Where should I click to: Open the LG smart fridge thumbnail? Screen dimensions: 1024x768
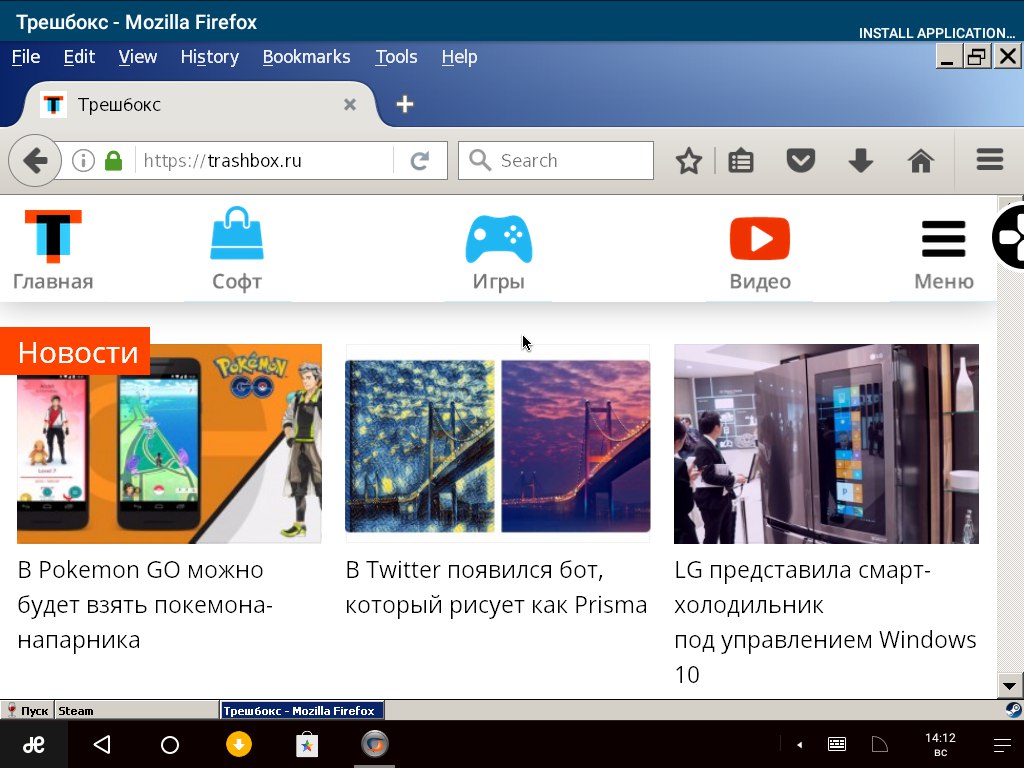tap(826, 444)
